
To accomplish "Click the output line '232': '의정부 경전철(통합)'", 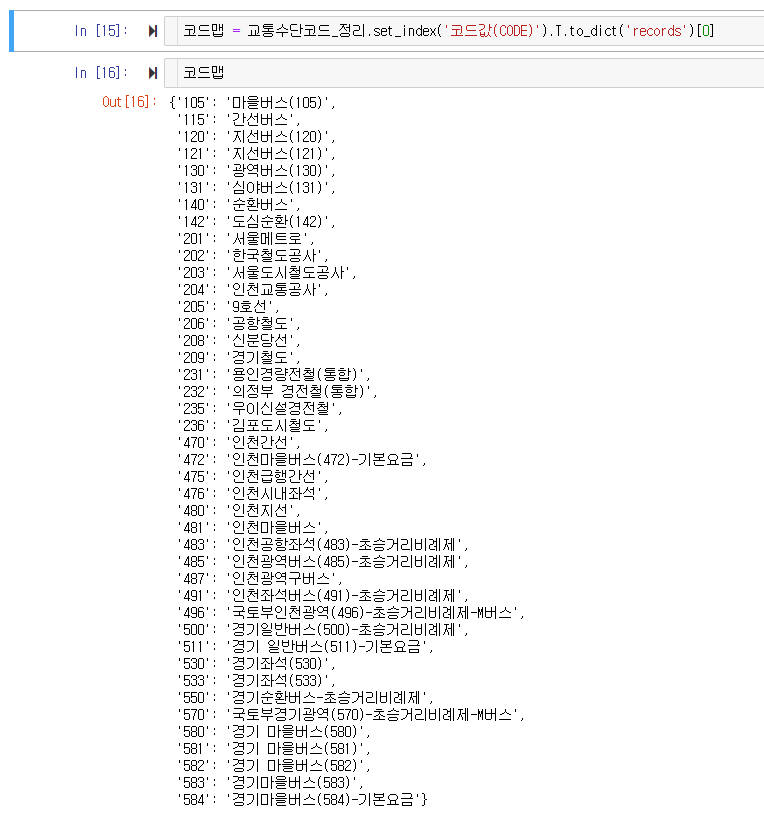I will [277, 392].
